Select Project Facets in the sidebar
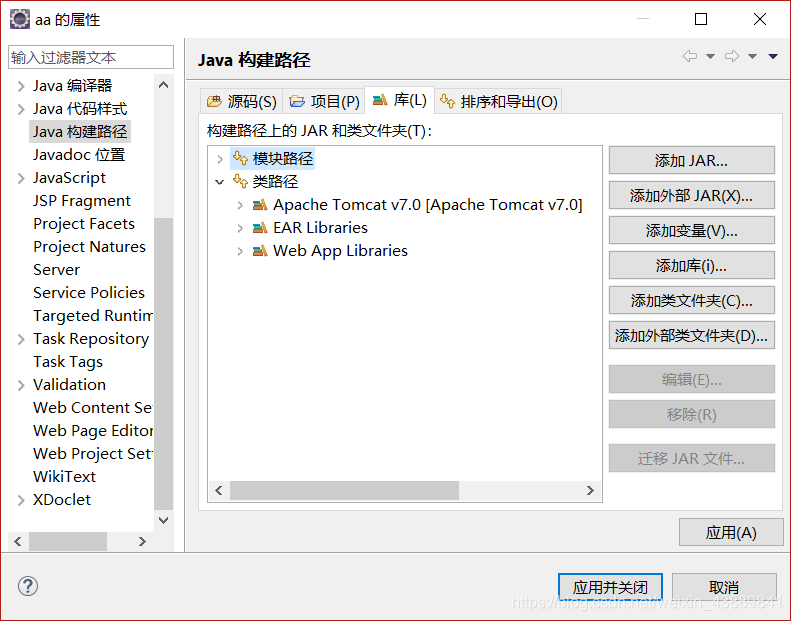The height and width of the screenshot is (621, 791). [x=84, y=223]
